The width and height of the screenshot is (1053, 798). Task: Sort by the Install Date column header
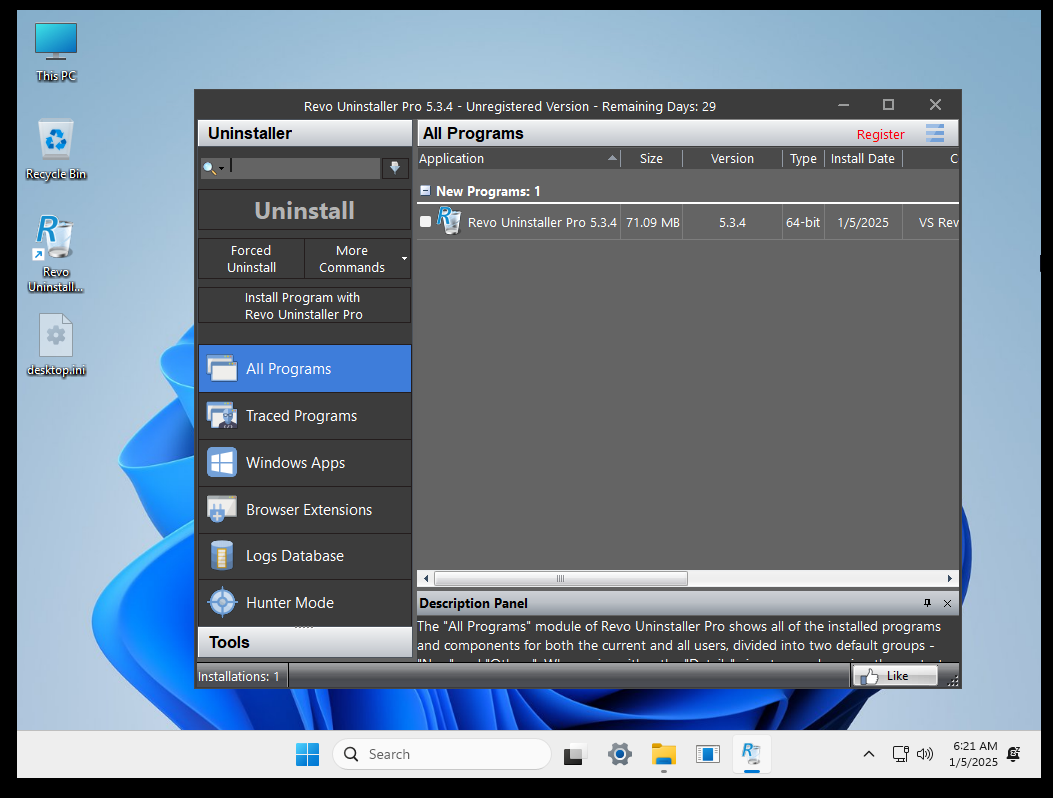pyautogui.click(x=863, y=159)
